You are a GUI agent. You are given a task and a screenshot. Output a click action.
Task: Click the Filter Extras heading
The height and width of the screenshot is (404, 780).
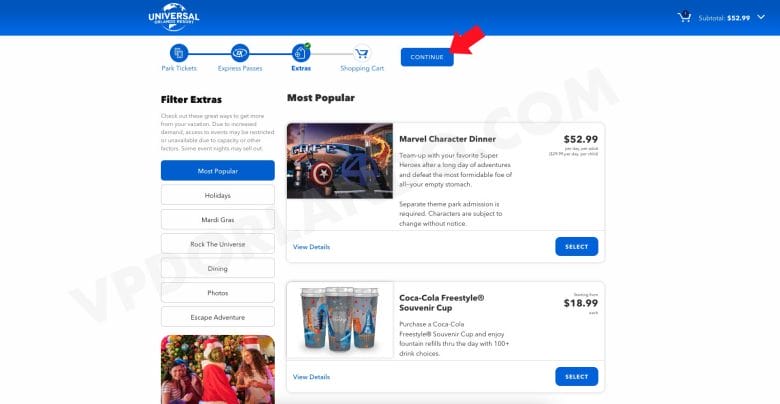[191, 100]
